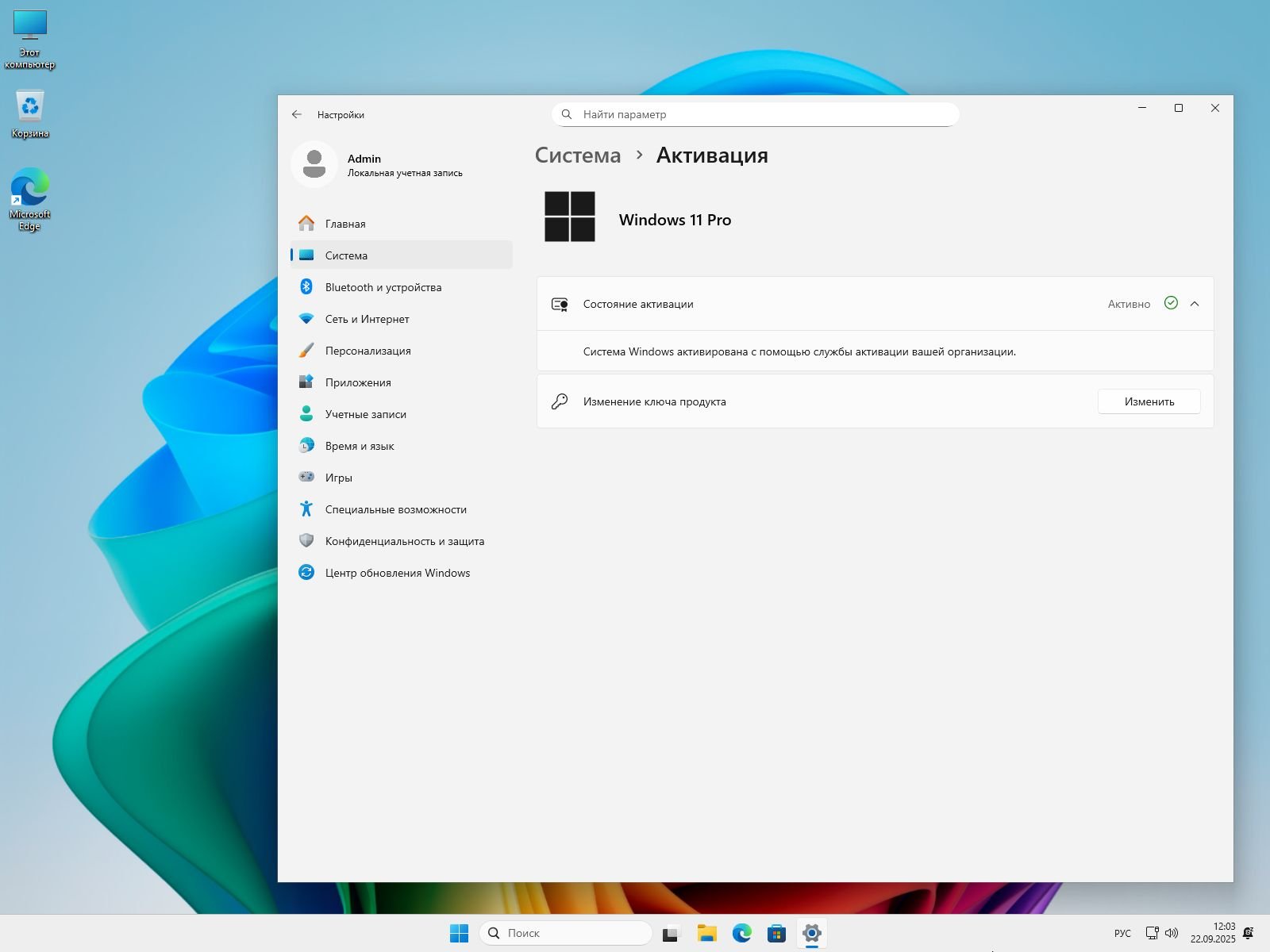Open Центр обновления Windows
This screenshot has width=1270, height=952.
tap(397, 573)
